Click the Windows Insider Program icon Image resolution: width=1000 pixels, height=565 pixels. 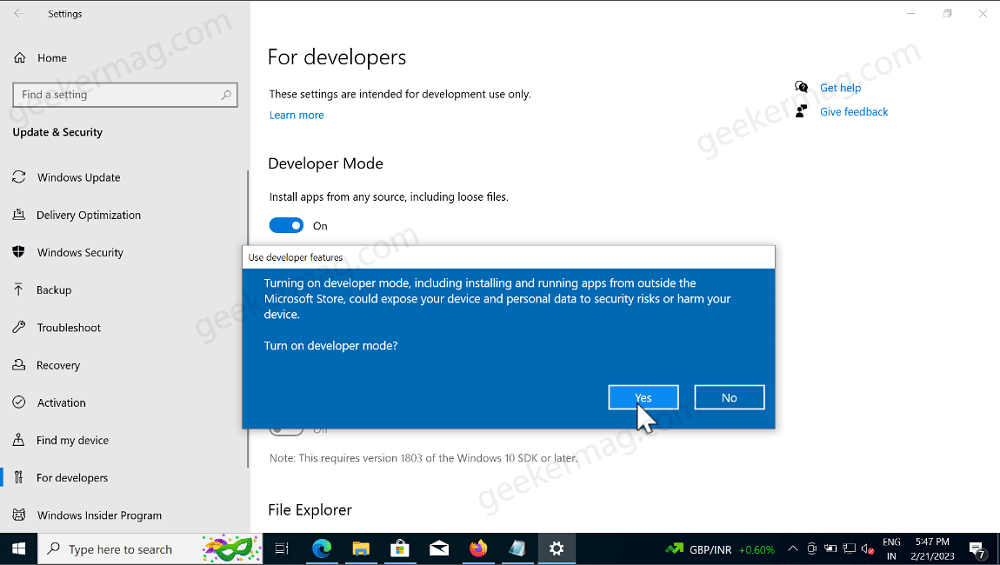[19, 515]
